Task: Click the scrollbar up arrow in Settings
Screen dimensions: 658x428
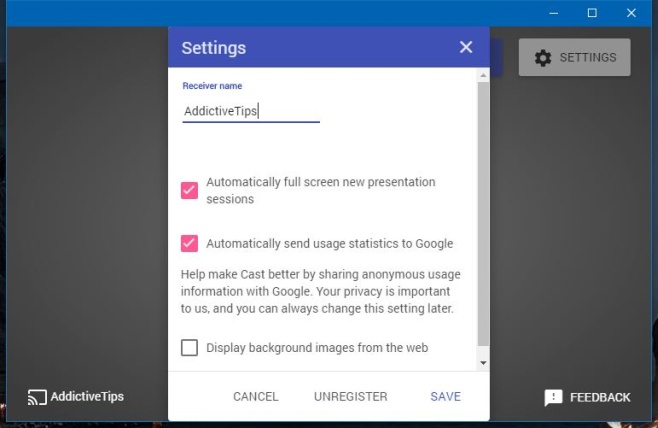Action: [483, 76]
